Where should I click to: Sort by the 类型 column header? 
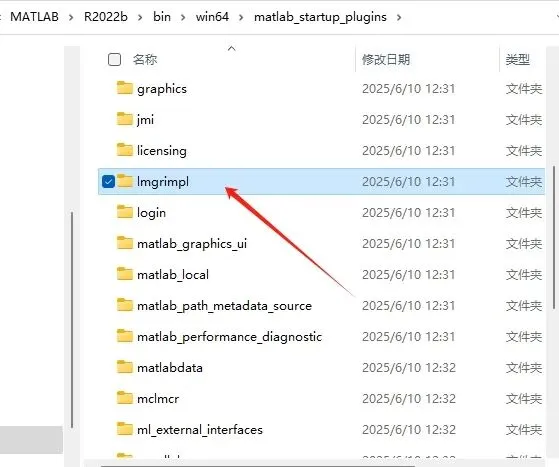tap(518, 60)
